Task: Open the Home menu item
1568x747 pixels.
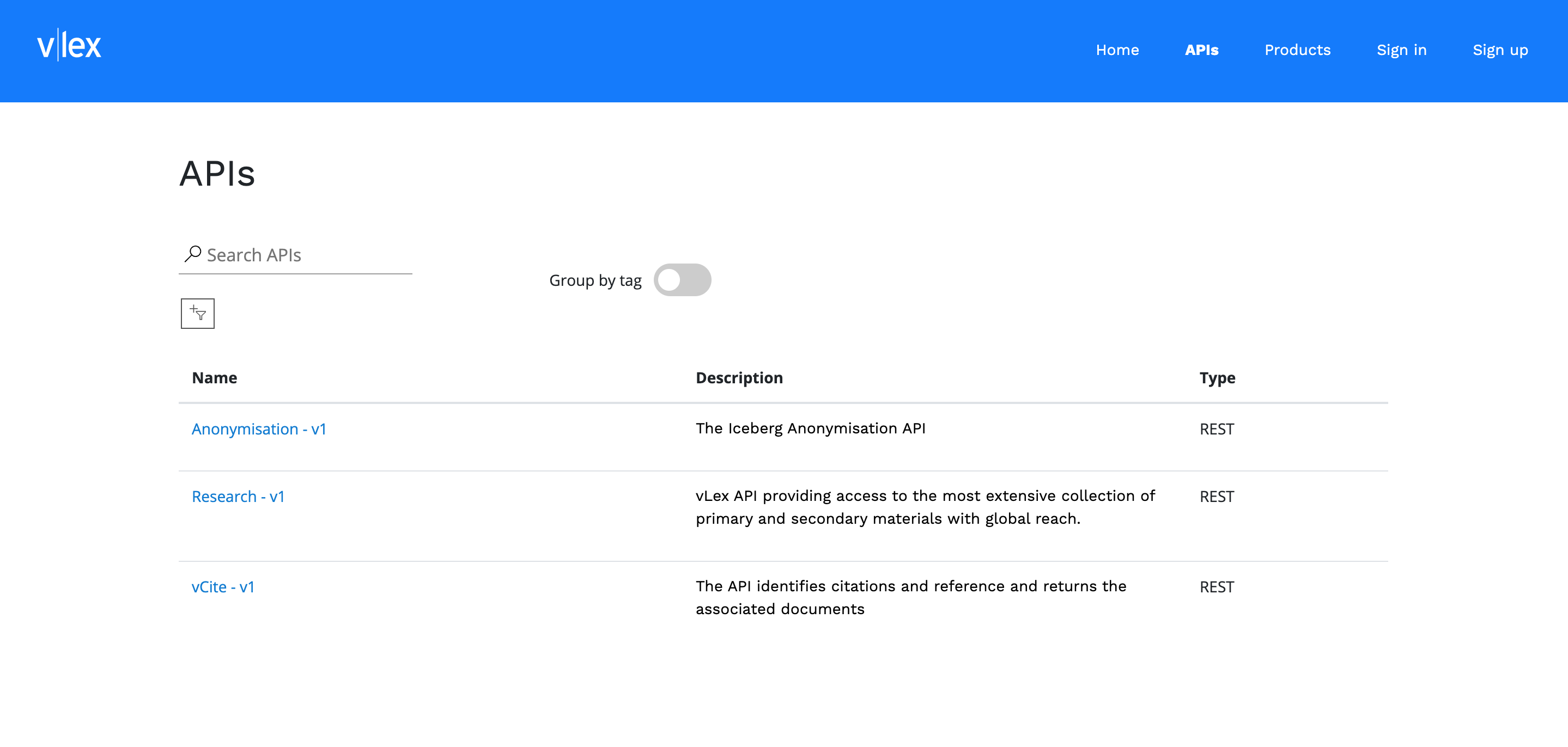Action: tap(1117, 50)
